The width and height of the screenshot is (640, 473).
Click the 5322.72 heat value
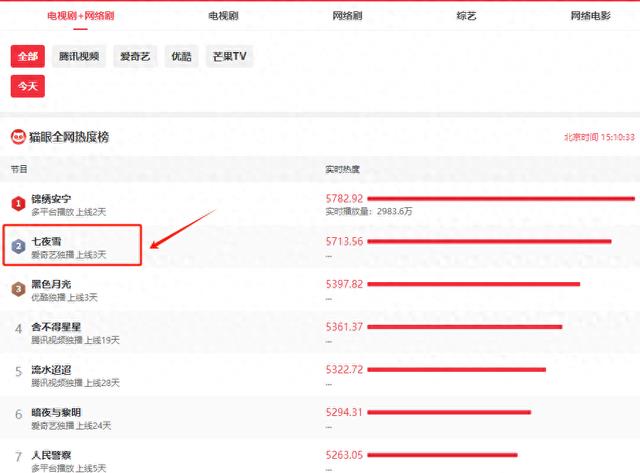pos(344,370)
